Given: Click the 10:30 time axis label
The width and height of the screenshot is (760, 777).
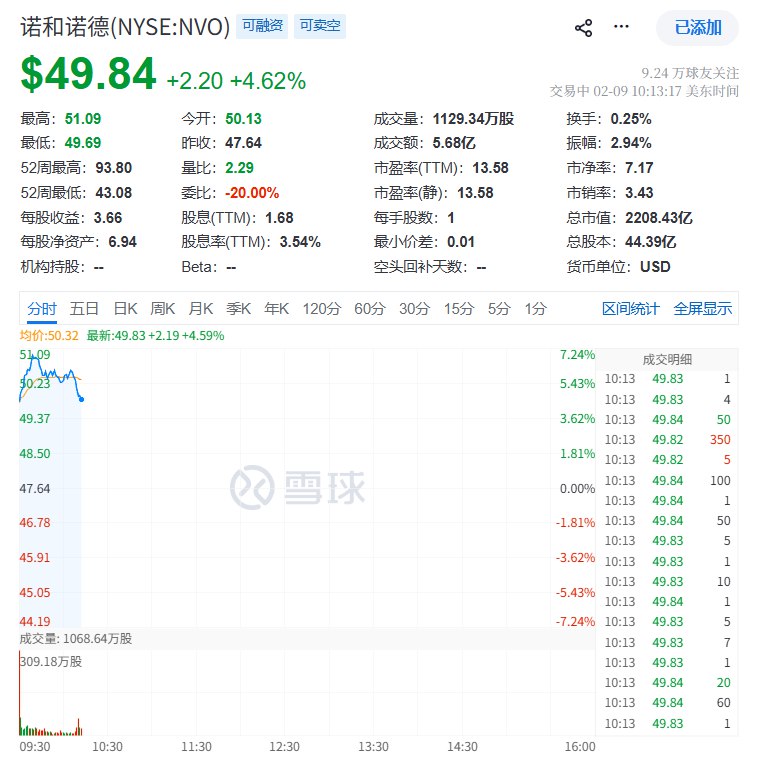Looking at the screenshot, I should coord(107,746).
